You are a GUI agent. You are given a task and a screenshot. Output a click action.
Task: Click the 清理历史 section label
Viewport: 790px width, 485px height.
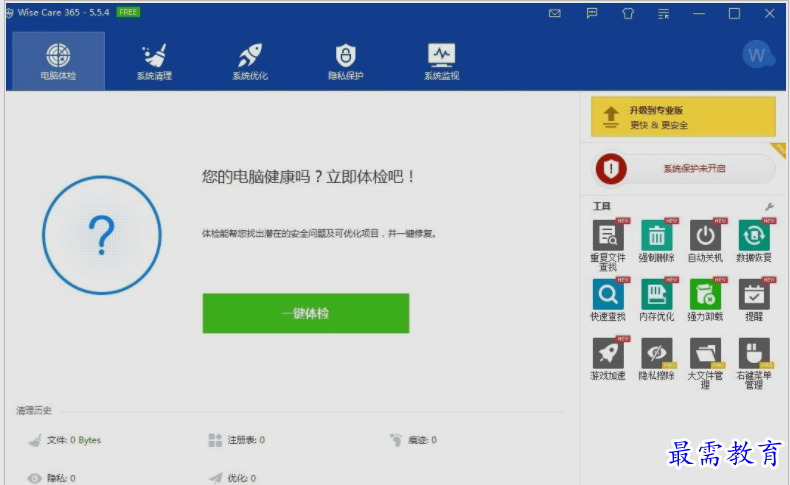point(34,410)
